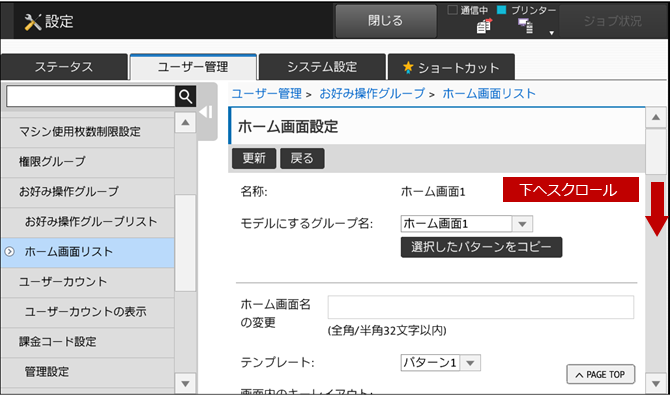Click the 通信中 communication status icon
The height and width of the screenshot is (396, 670).
click(x=485, y=26)
